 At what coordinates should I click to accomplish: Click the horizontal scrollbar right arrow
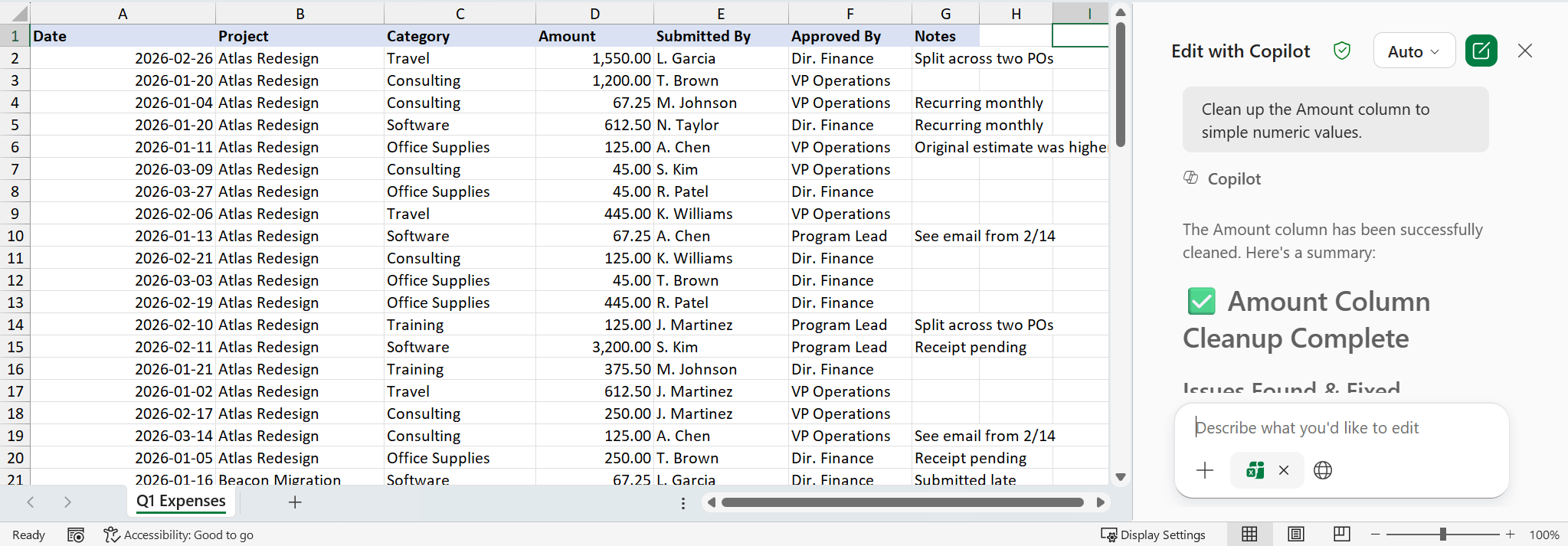pos(1101,502)
